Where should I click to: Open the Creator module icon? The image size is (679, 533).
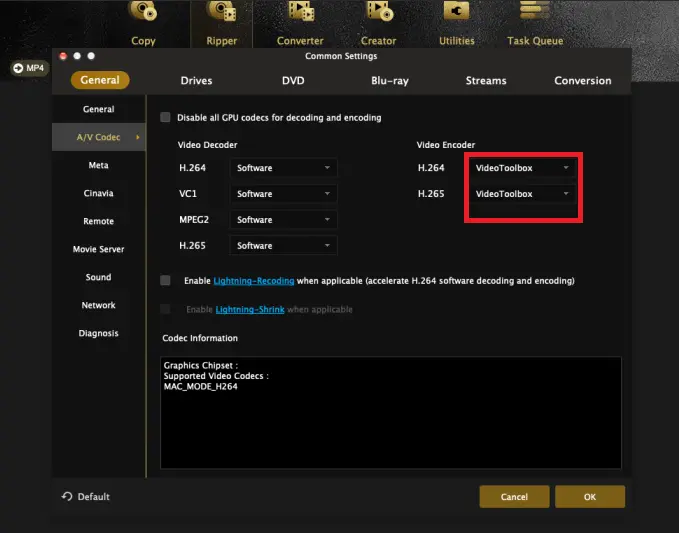point(378,14)
